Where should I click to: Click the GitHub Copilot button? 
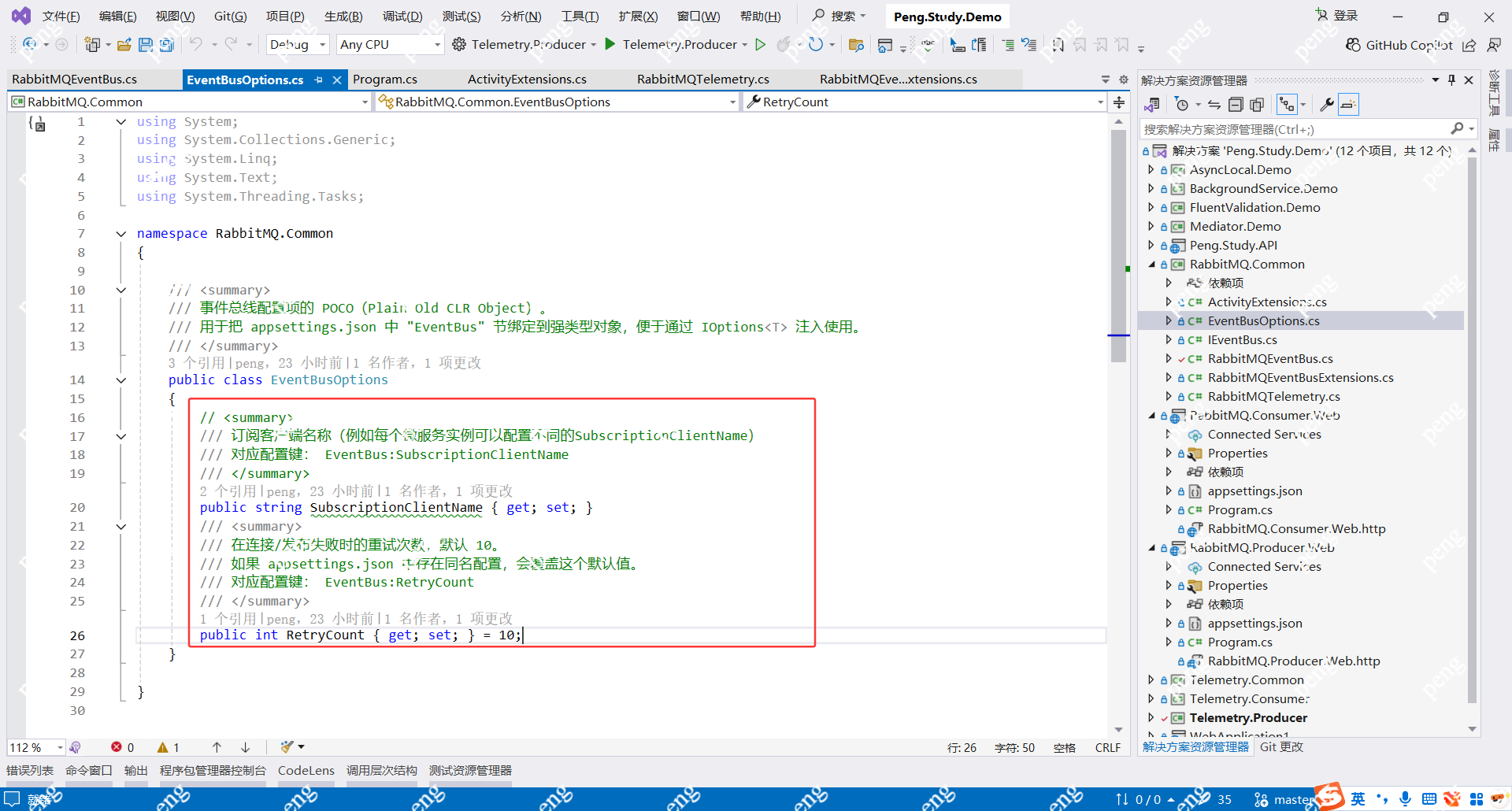[1399, 45]
